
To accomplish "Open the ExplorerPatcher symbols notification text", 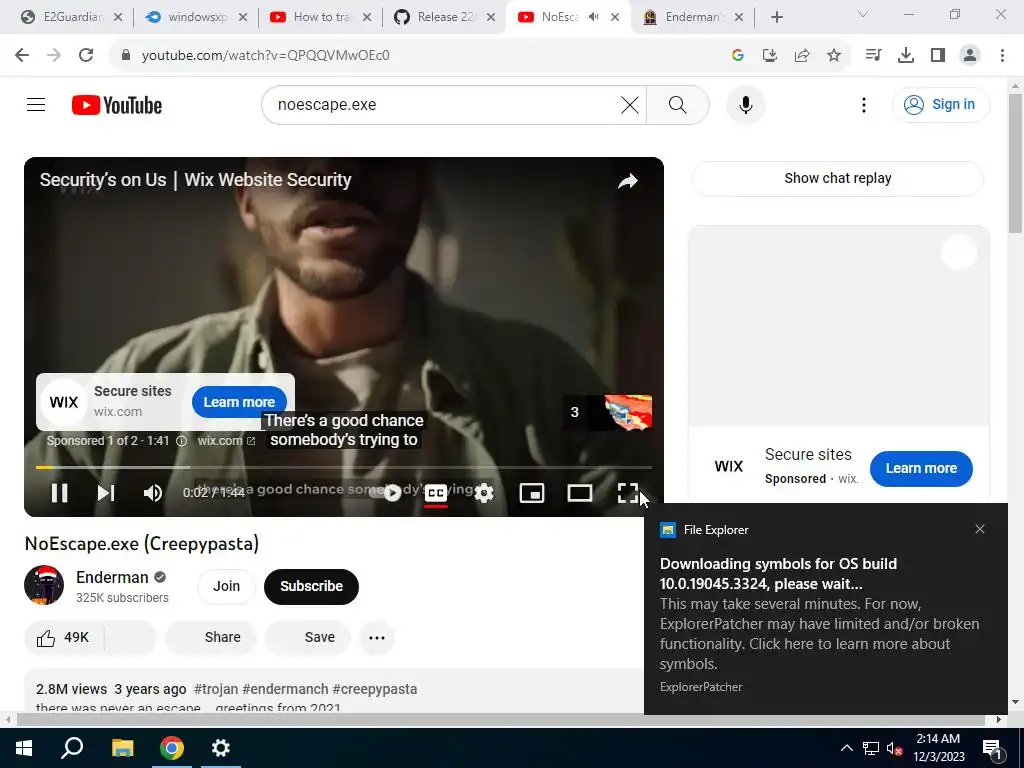I will tap(820, 614).
